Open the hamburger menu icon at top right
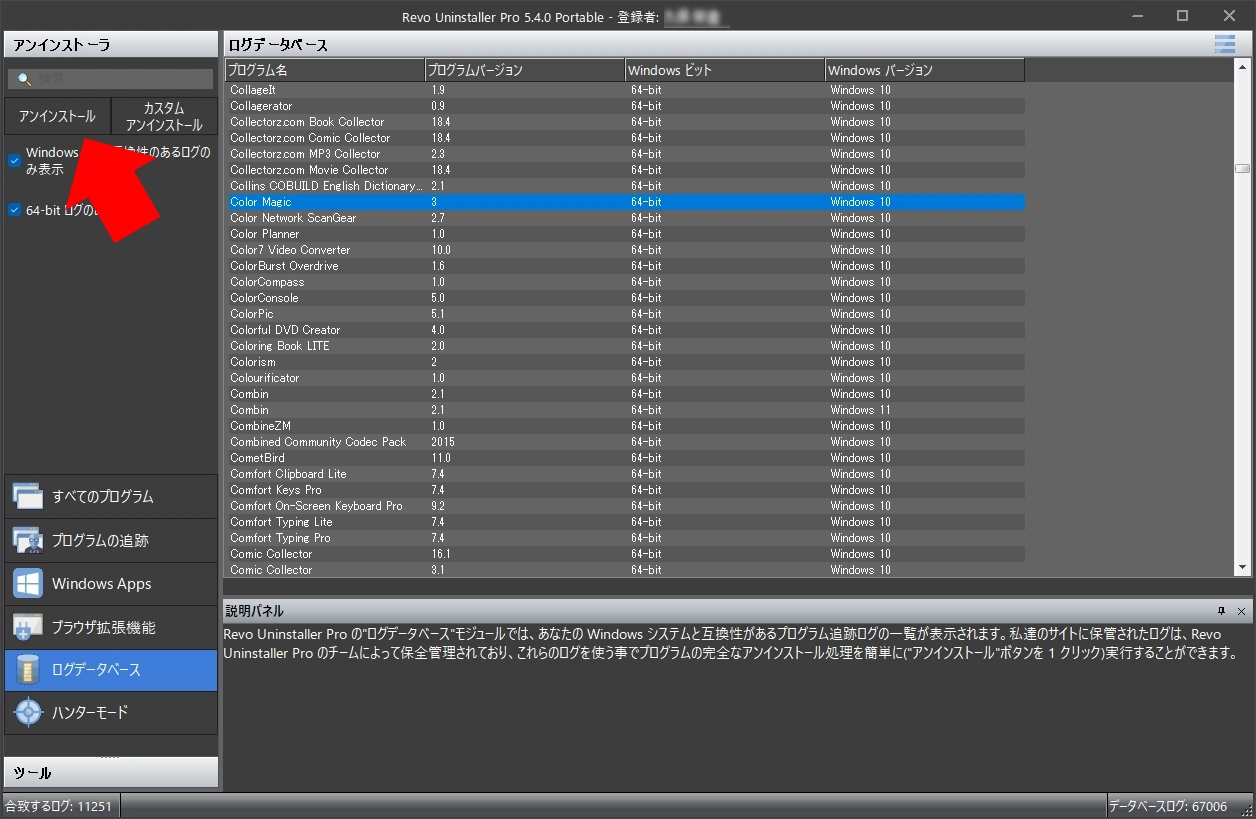The height and width of the screenshot is (819, 1256). (x=1224, y=43)
